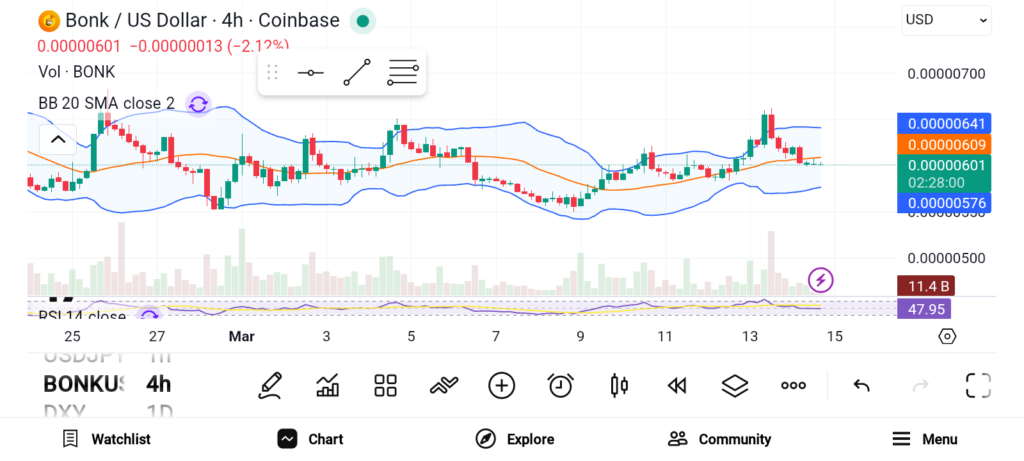This screenshot has height=461, width=1024.
Task: Select the trend line drawing tool
Action: pyautogui.click(x=357, y=73)
